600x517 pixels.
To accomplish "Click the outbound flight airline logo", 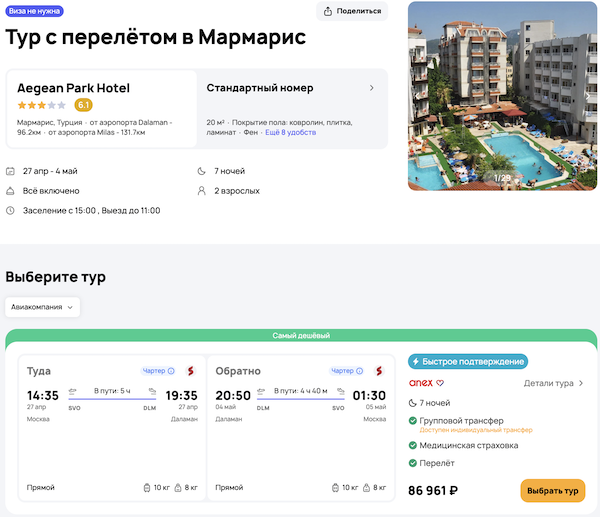I will pyautogui.click(x=190, y=371).
